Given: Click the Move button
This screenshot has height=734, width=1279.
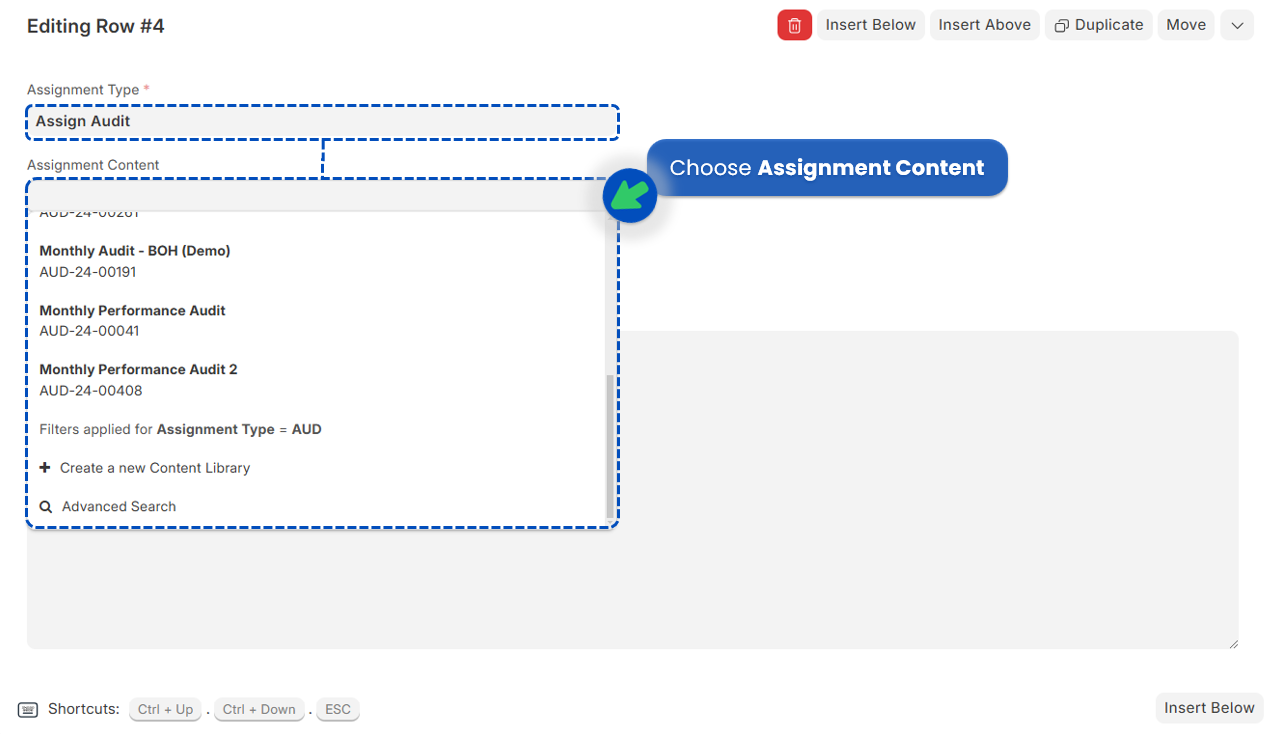Looking at the screenshot, I should click(x=1185, y=24).
